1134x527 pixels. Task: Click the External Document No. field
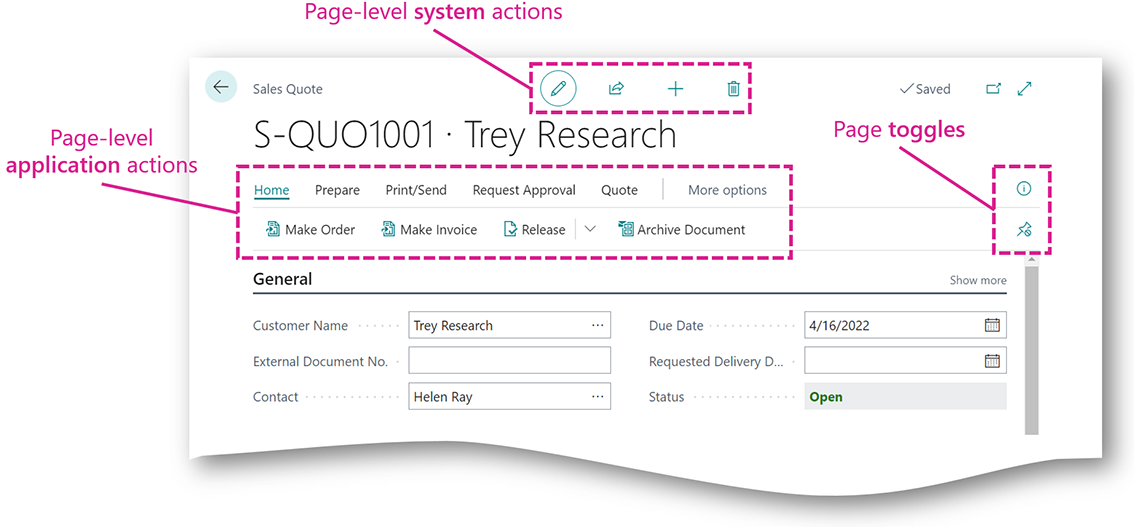(509, 360)
